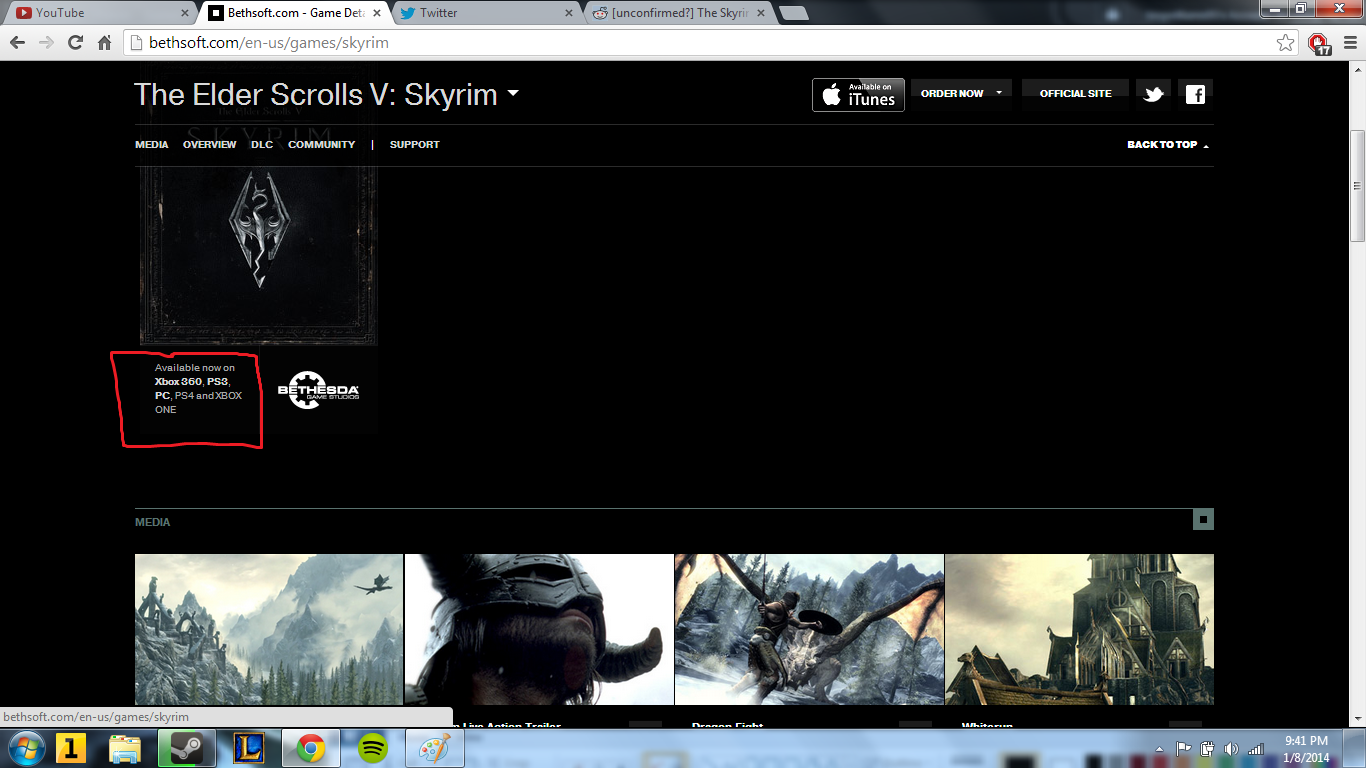This screenshot has height=774, width=1366.
Task: Show hidden system tray icons
Action: click(x=1161, y=749)
